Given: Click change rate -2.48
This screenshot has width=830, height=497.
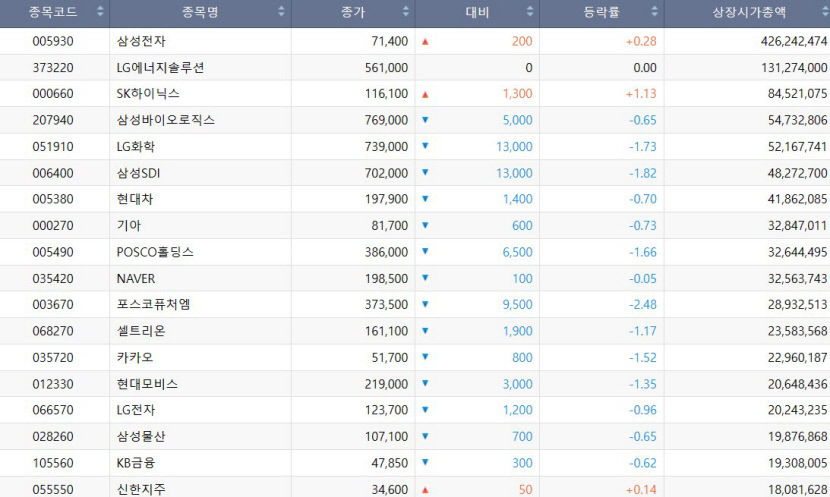Looking at the screenshot, I should [x=643, y=304].
